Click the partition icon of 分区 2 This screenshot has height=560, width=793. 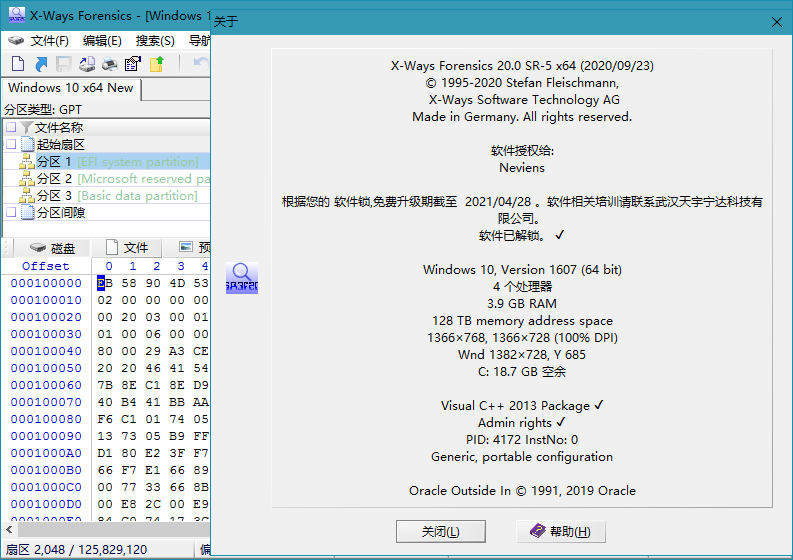[x=27, y=179]
